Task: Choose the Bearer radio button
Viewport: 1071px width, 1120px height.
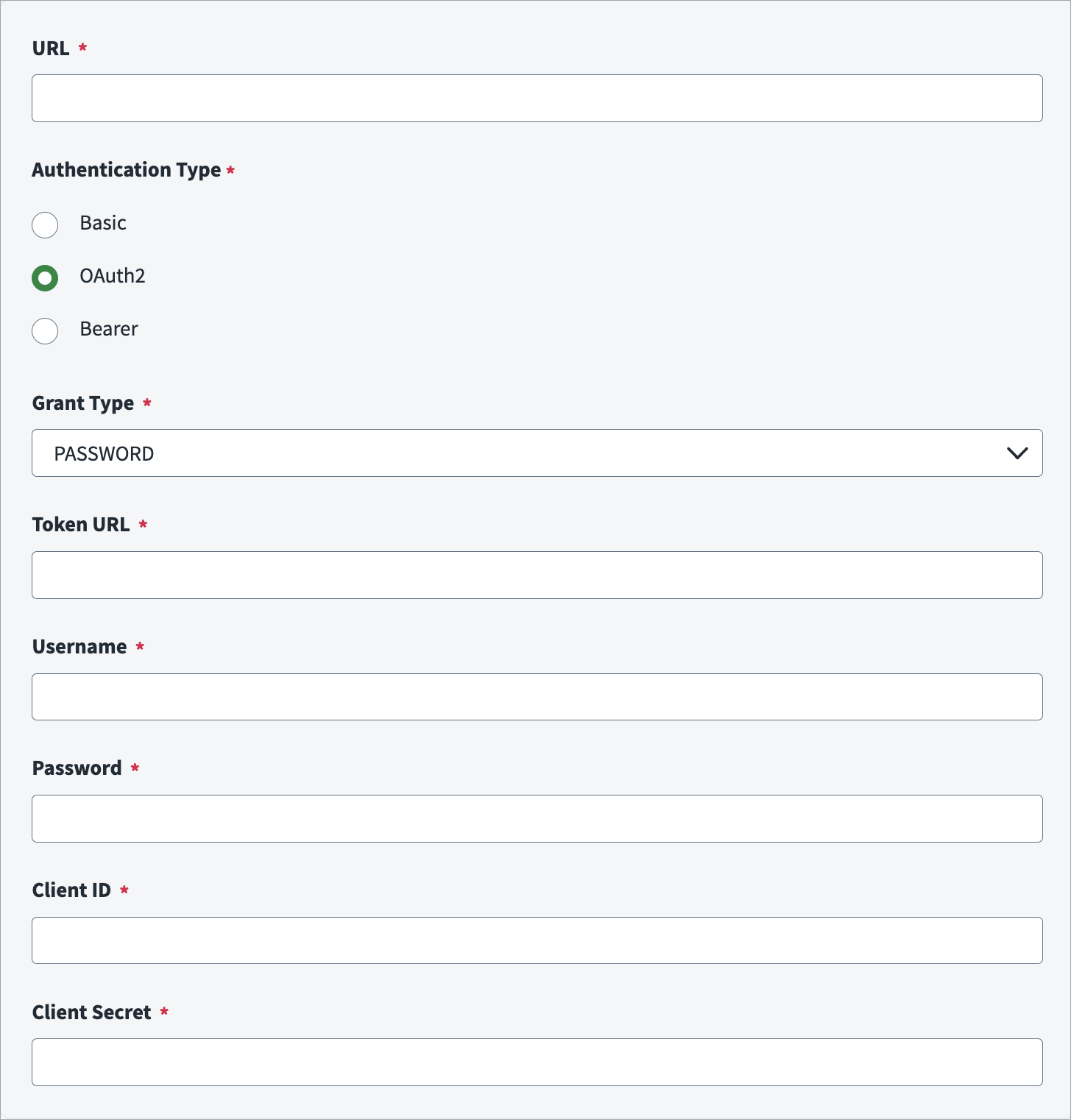Action: pos(45,330)
